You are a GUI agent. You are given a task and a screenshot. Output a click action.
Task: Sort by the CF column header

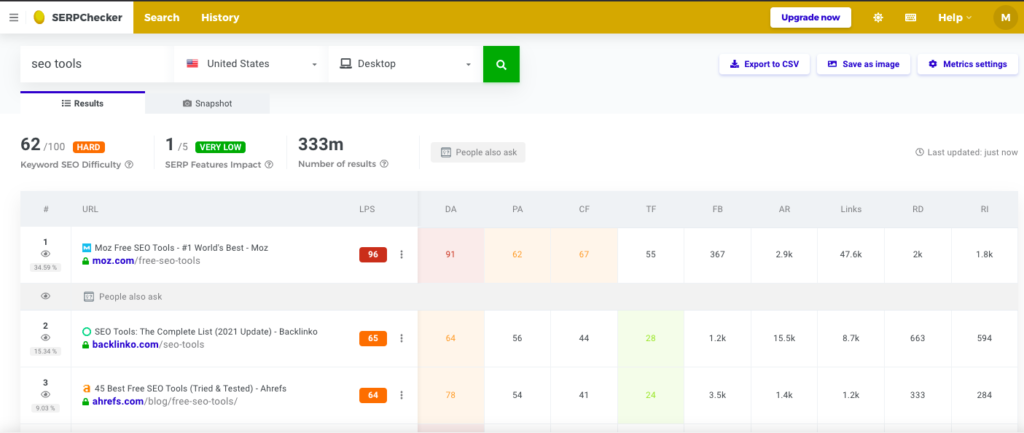coord(584,210)
